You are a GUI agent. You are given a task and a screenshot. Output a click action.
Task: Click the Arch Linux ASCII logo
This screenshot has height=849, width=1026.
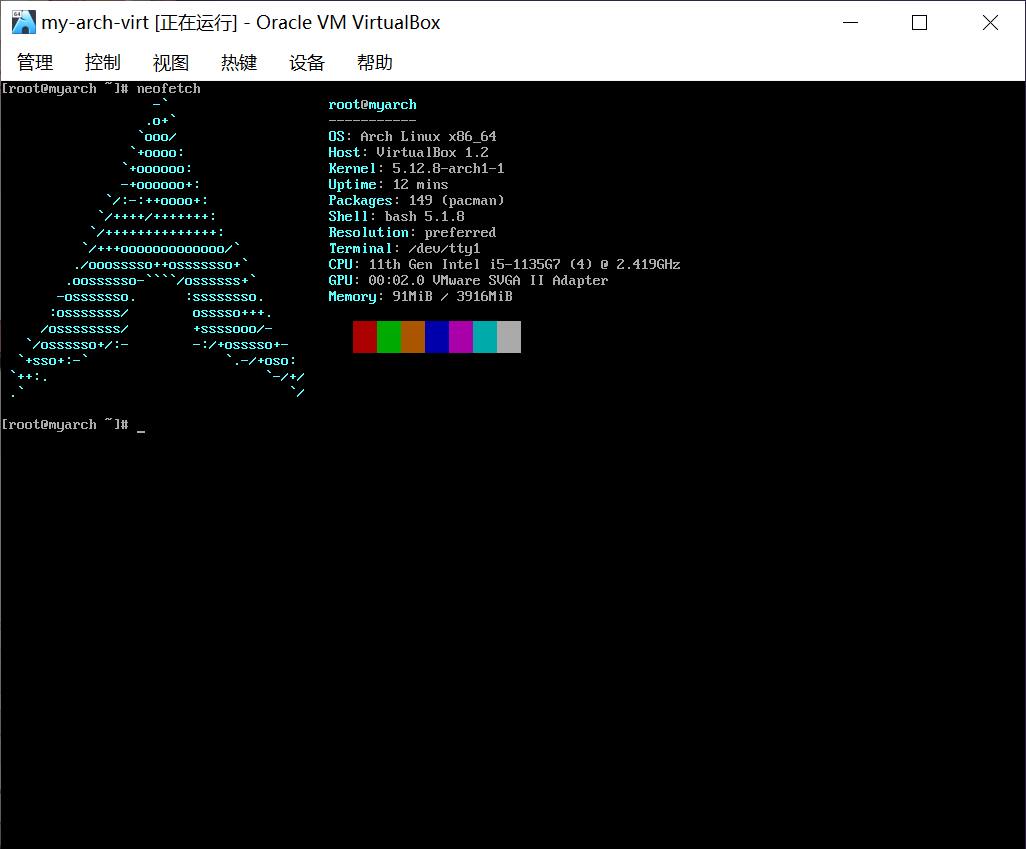coord(157,249)
